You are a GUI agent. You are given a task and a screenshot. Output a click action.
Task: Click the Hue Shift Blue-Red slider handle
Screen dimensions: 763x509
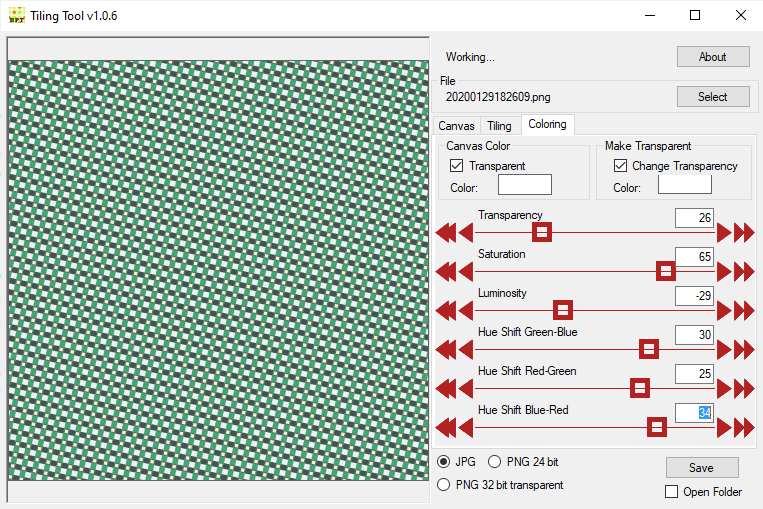[x=657, y=427]
